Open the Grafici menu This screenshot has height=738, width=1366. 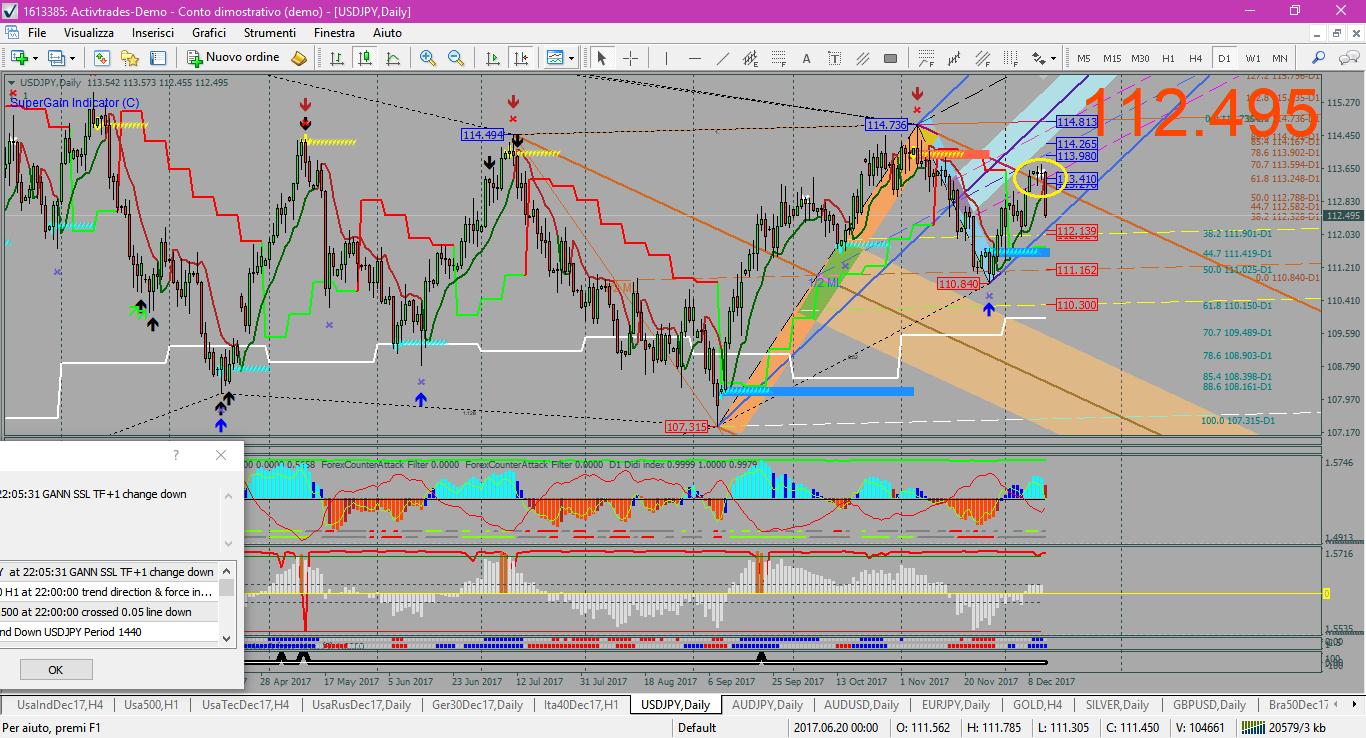(x=209, y=33)
